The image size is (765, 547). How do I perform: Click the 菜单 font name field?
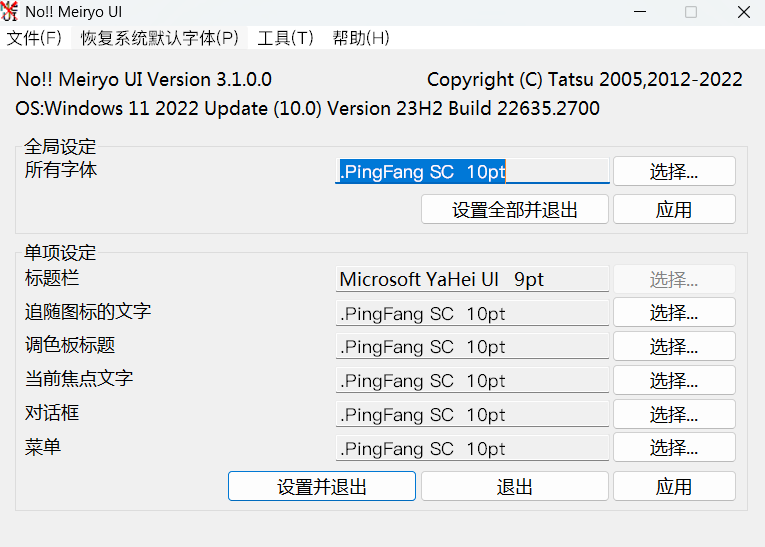tap(472, 448)
